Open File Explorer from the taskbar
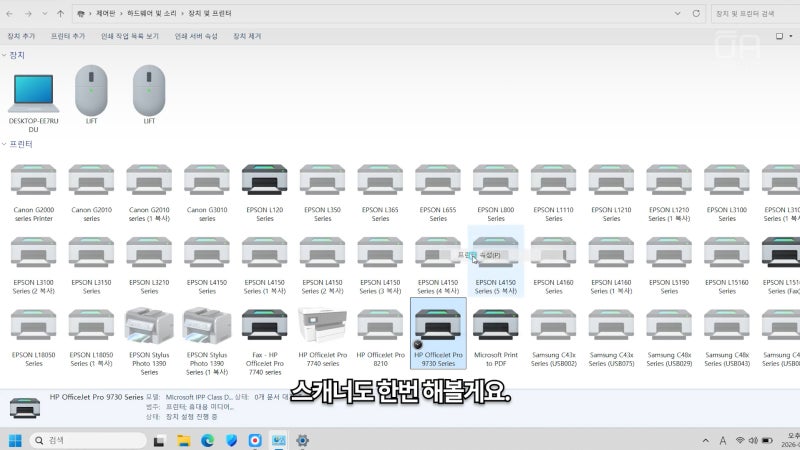The height and width of the screenshot is (450, 800). point(184,440)
